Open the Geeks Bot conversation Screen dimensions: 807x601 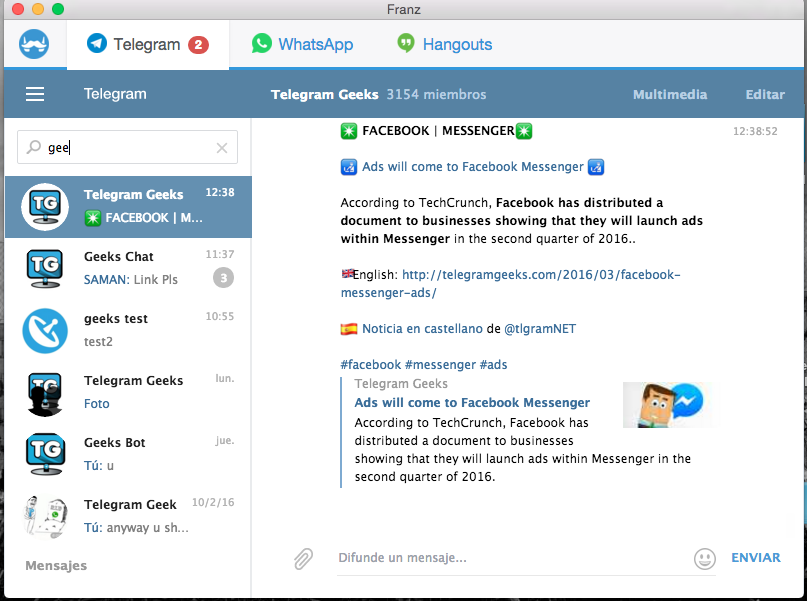[128, 454]
